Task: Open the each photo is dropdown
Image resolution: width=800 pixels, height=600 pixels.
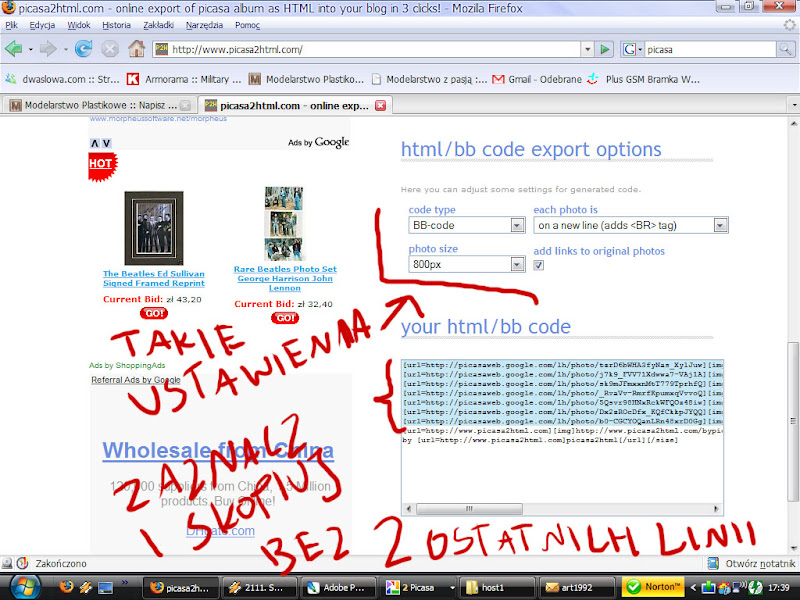Action: tap(631, 225)
